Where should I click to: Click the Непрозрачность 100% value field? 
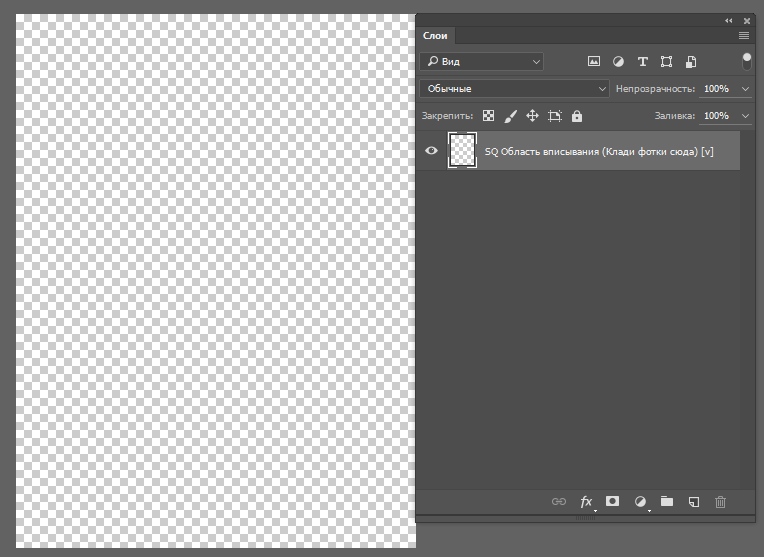pos(717,89)
